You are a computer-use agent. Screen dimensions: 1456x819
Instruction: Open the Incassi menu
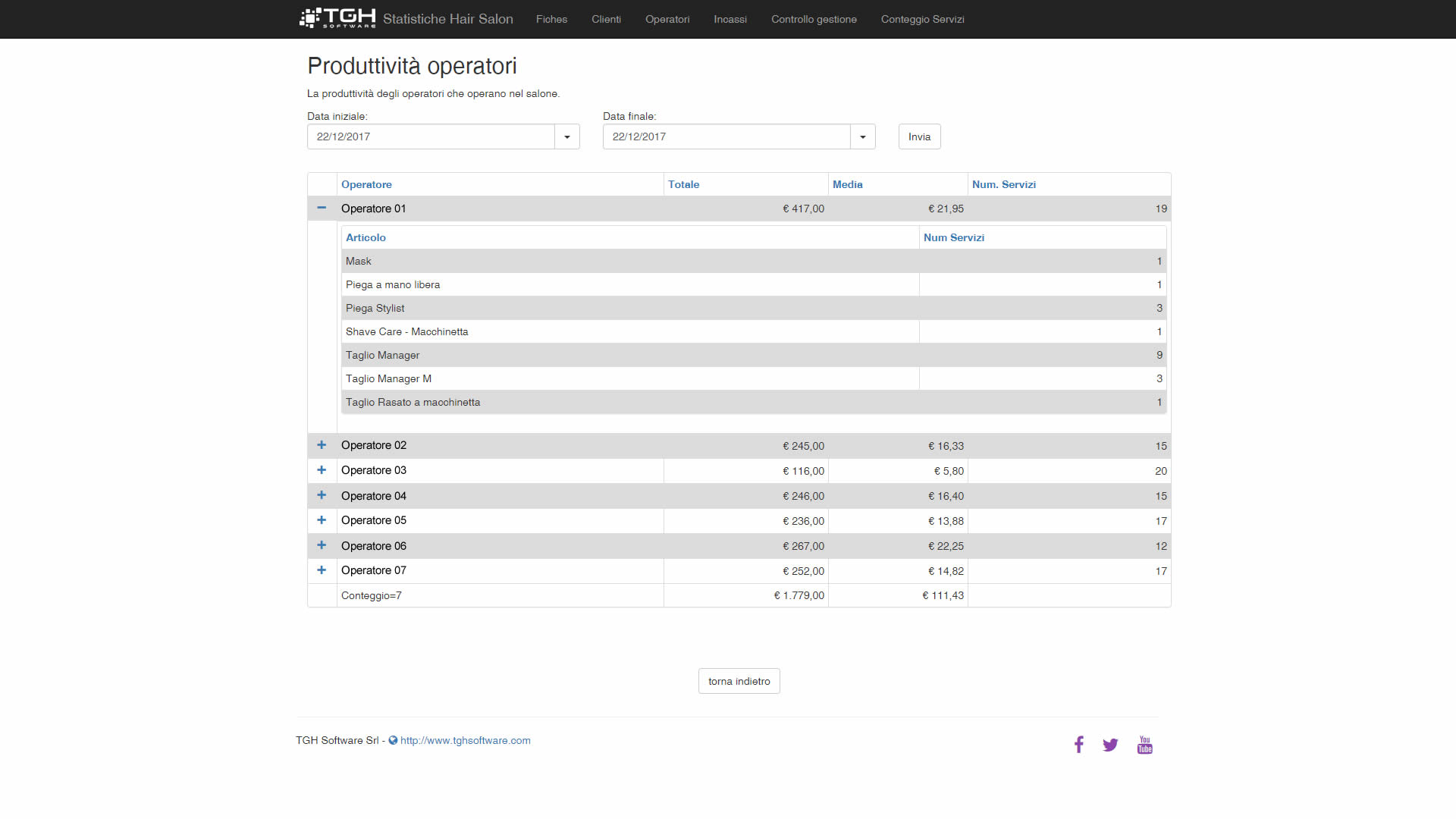pos(730,19)
